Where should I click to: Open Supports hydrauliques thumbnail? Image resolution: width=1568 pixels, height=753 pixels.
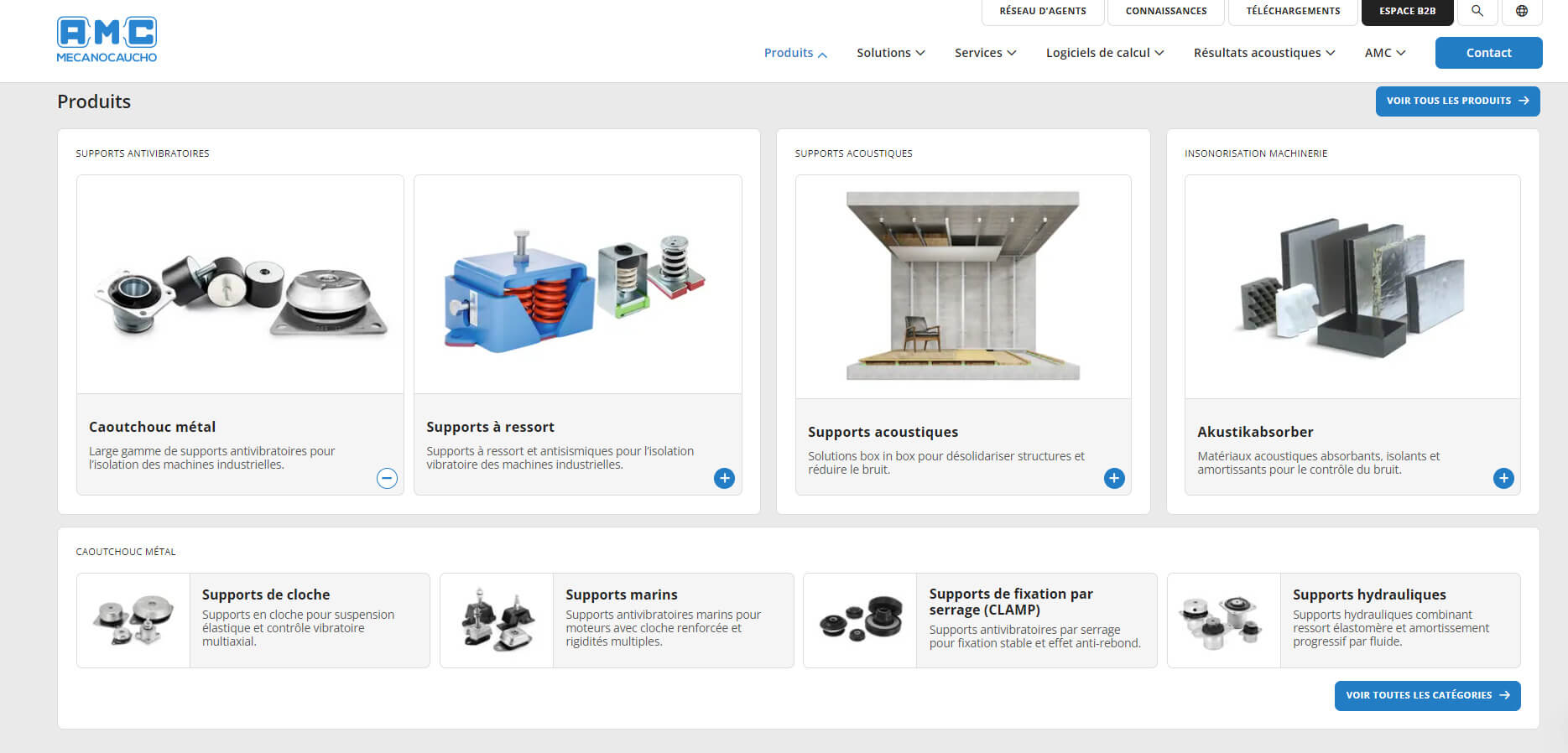[x=1224, y=621]
